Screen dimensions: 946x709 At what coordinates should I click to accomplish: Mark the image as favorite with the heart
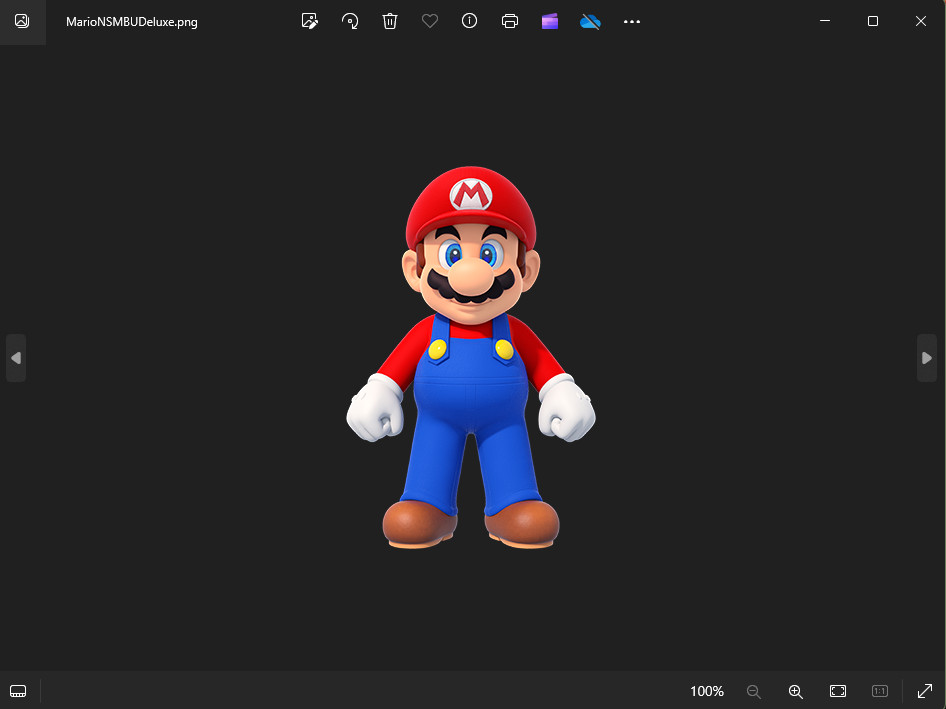[430, 21]
